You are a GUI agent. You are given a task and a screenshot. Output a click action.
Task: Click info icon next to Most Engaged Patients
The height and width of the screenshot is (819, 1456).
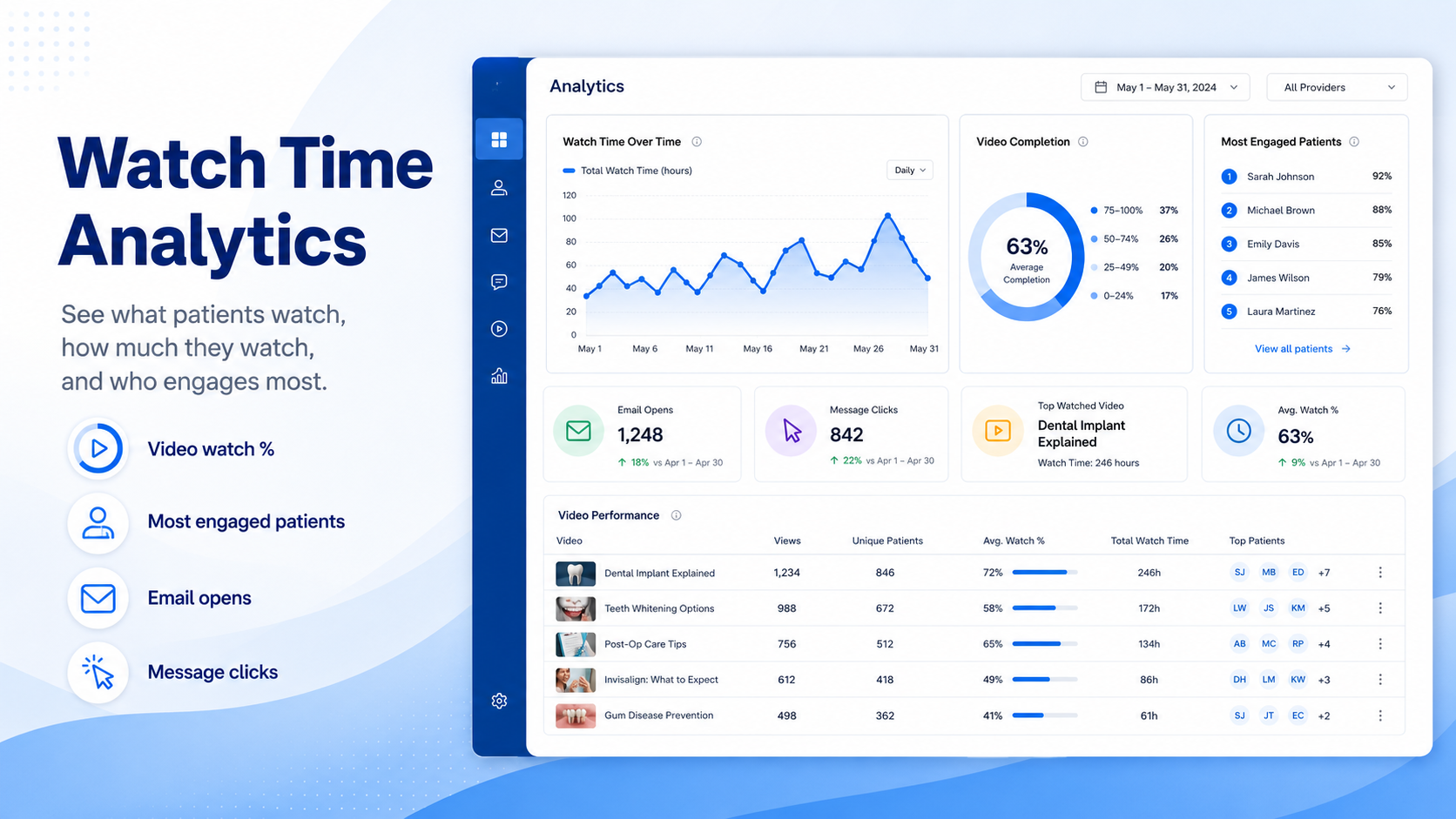point(1354,142)
